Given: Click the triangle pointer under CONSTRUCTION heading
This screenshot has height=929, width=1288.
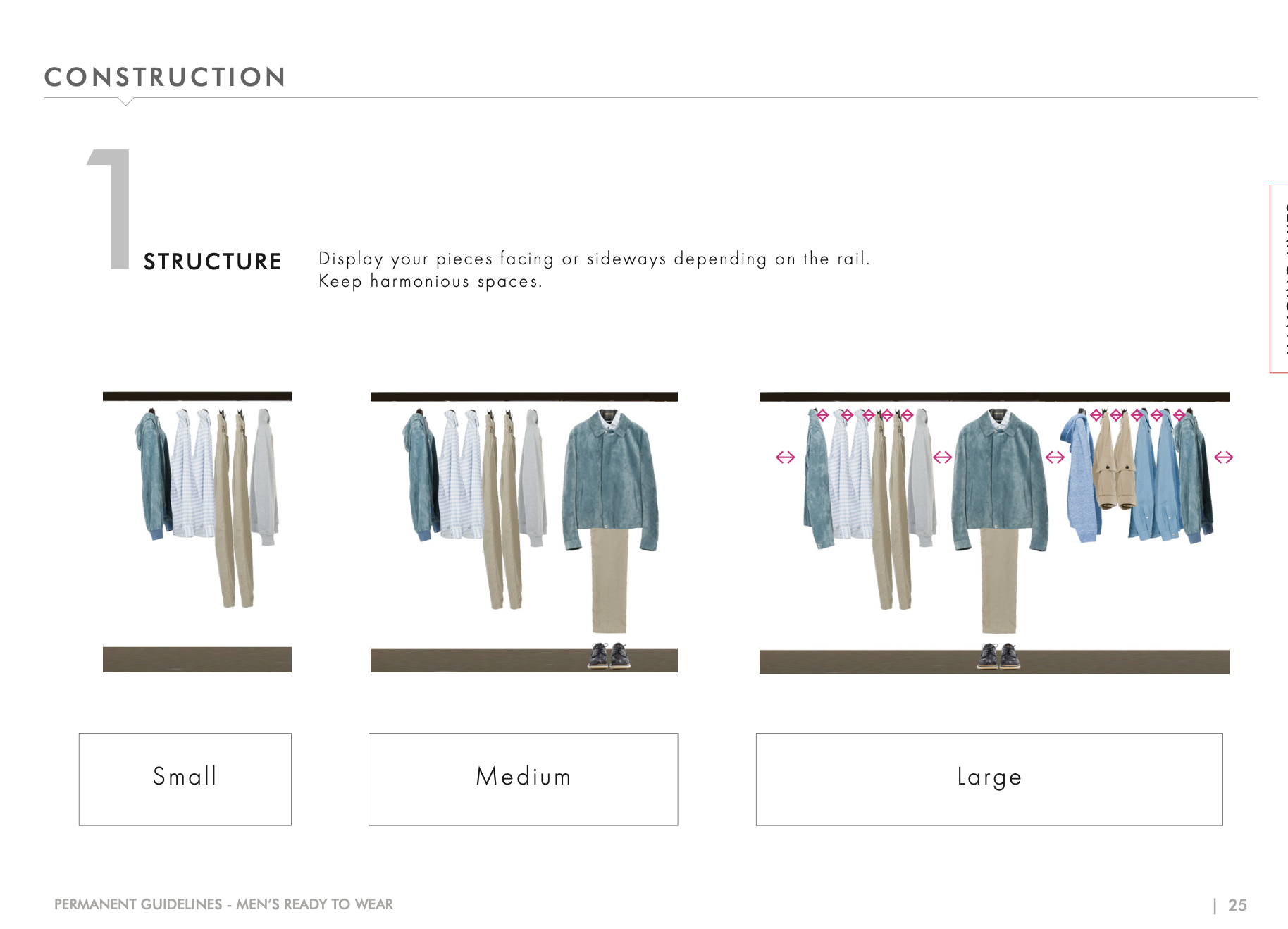Looking at the screenshot, I should click(x=126, y=101).
